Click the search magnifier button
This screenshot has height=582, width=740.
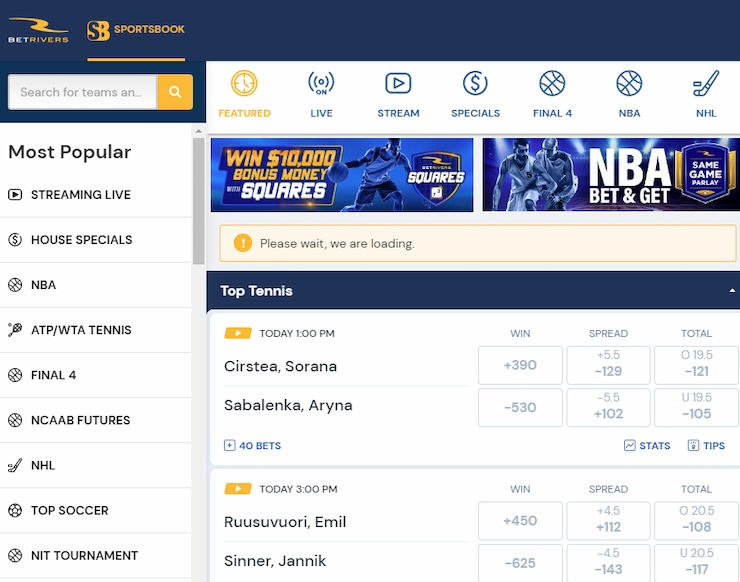pos(175,92)
